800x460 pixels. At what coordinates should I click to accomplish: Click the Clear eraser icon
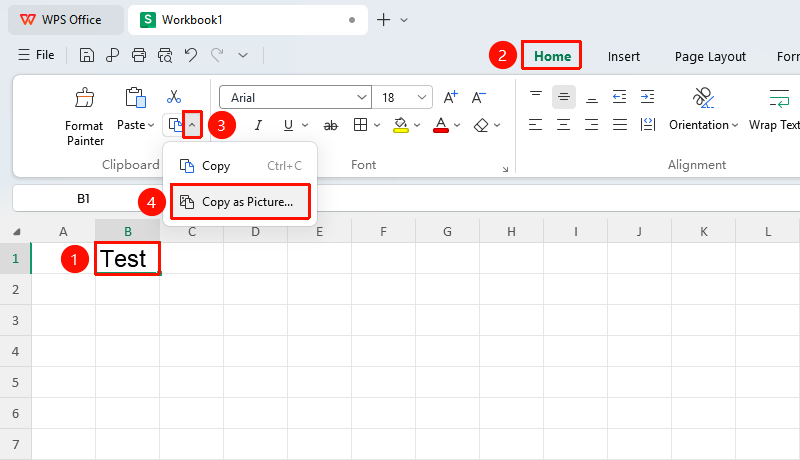click(481, 125)
